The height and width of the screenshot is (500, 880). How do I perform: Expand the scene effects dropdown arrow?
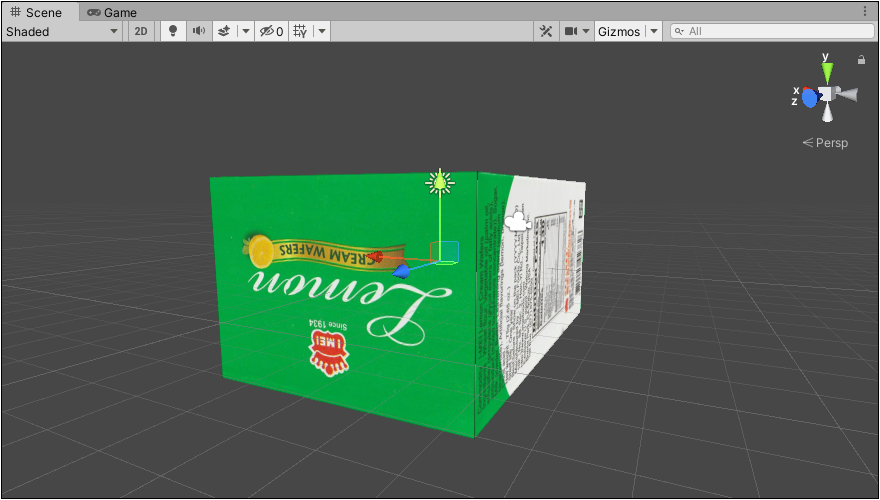point(245,31)
